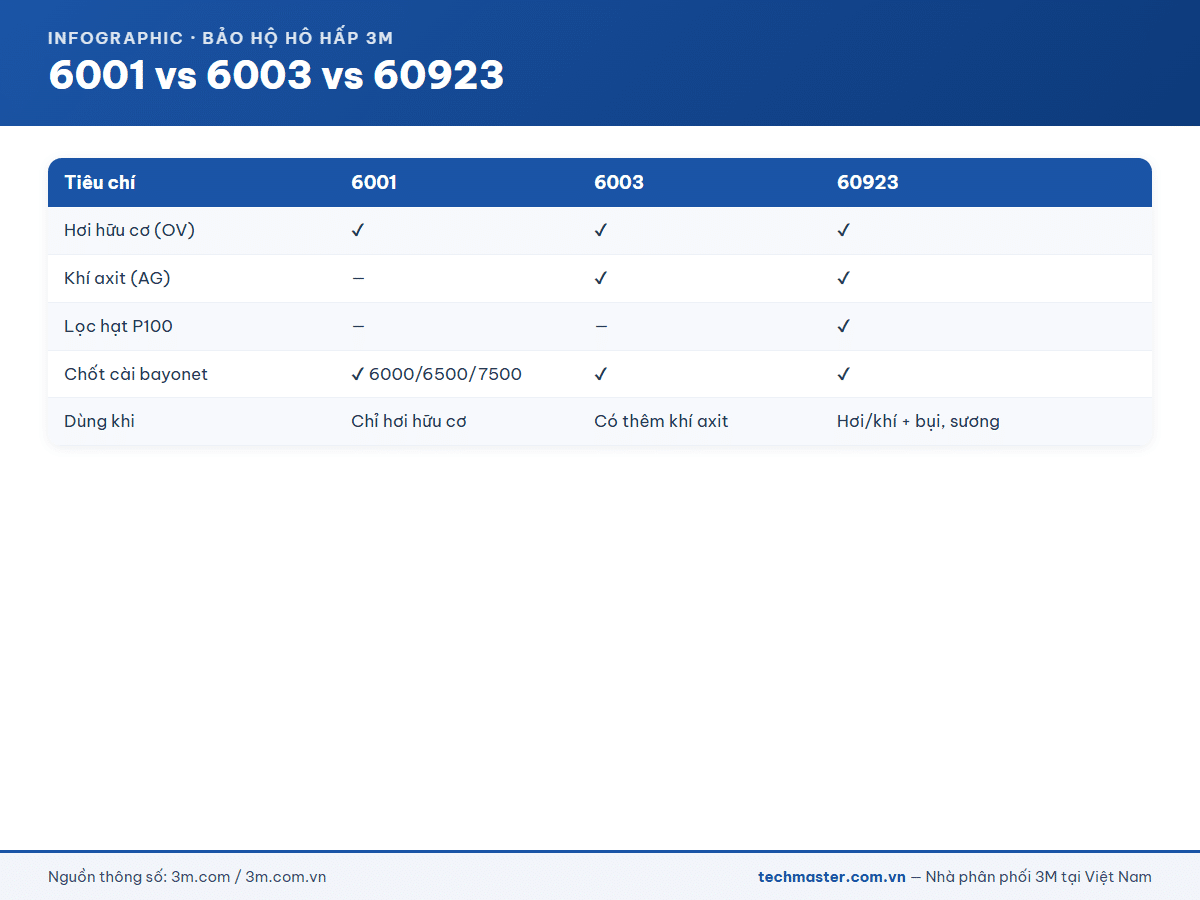Select the "Tiêu chí" column header
The width and height of the screenshot is (1200, 900).
point(100,183)
